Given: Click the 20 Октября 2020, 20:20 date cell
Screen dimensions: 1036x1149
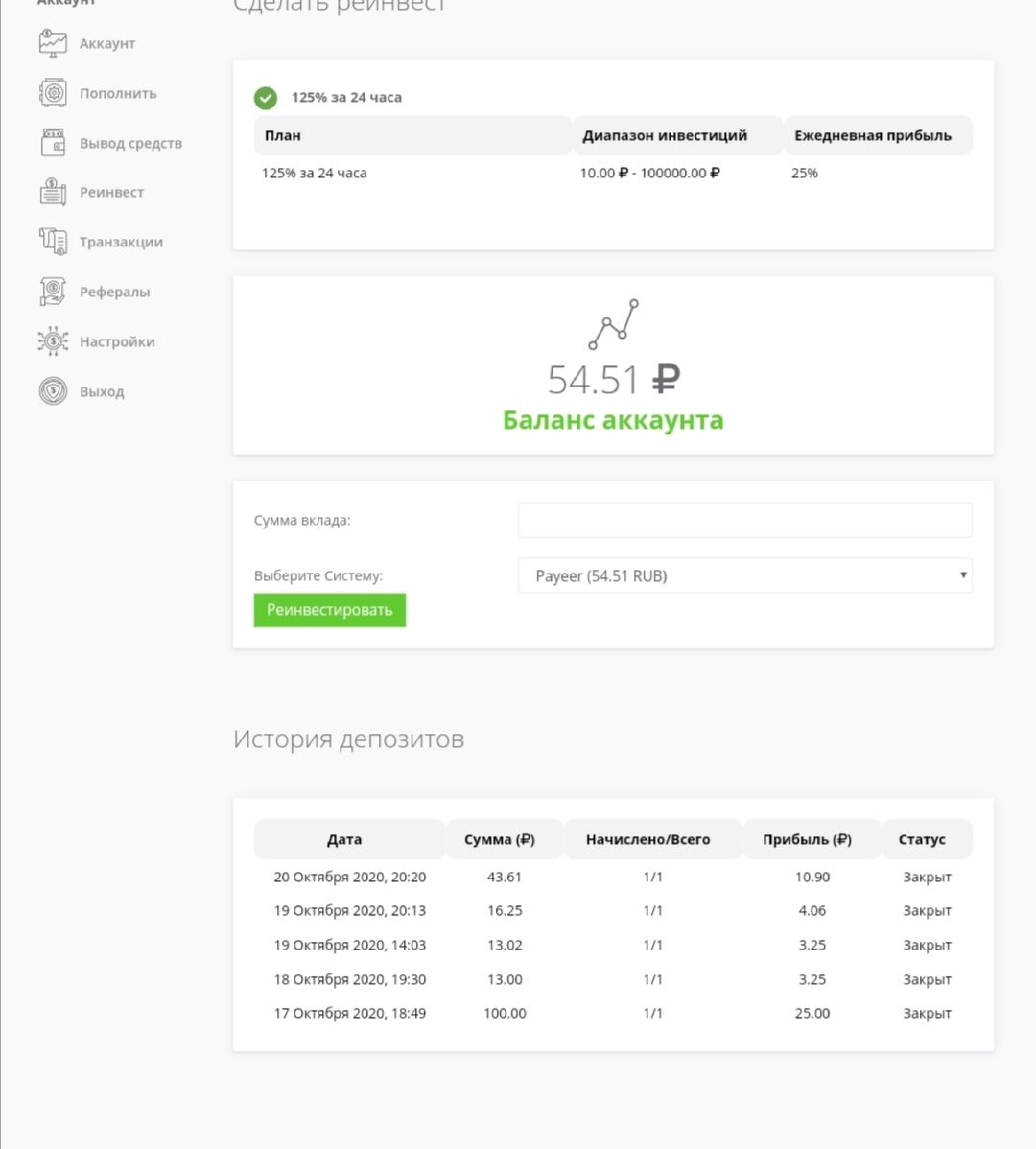Looking at the screenshot, I should click(349, 878).
